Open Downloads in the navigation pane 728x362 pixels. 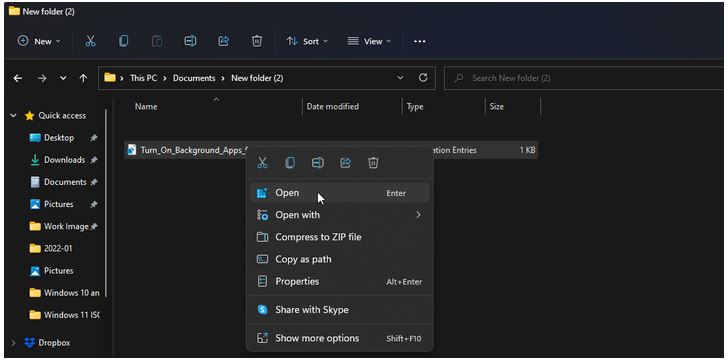[65, 160]
